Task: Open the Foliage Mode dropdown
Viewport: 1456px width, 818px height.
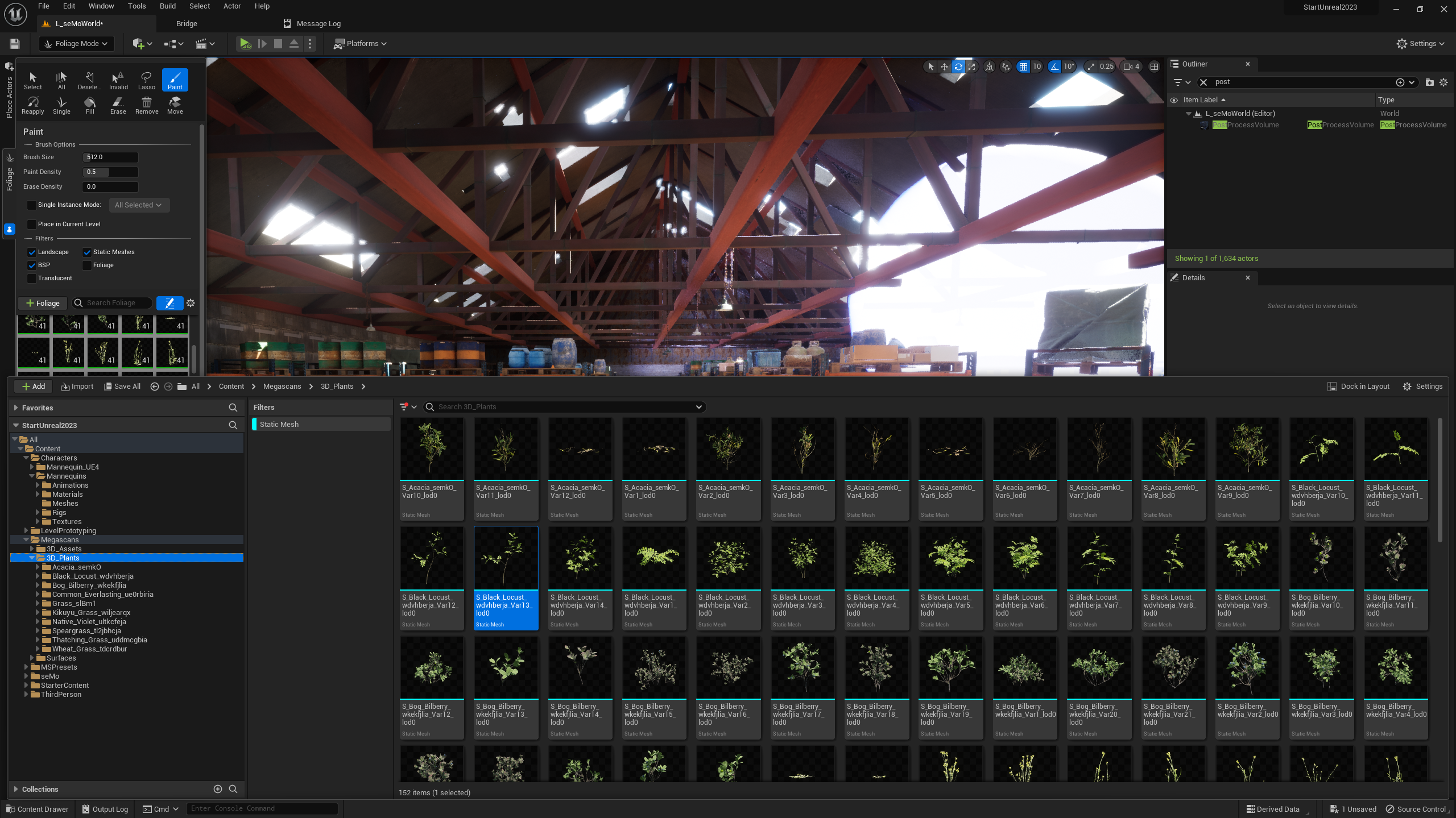Action: (76, 44)
